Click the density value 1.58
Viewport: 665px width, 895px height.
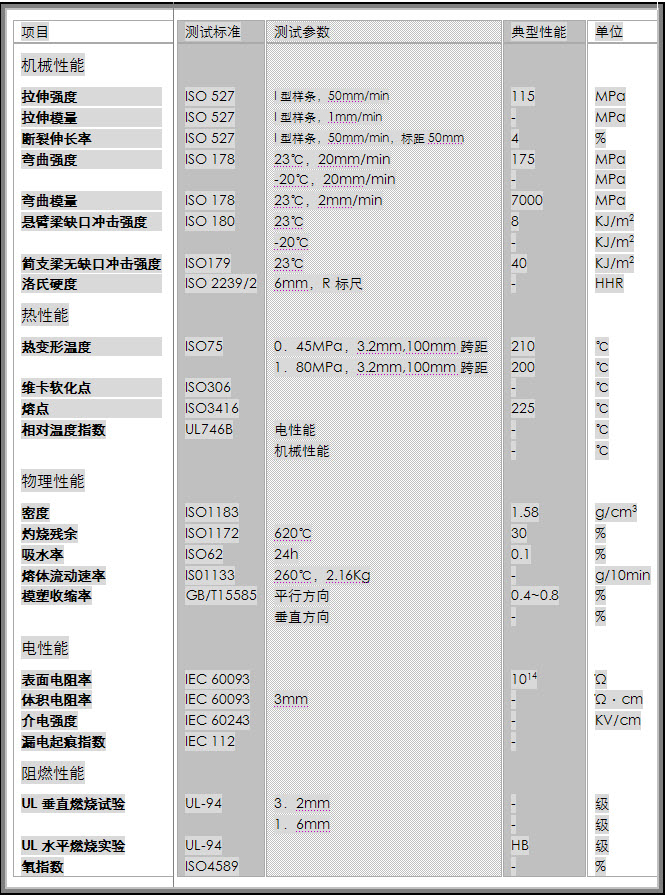click(525, 512)
